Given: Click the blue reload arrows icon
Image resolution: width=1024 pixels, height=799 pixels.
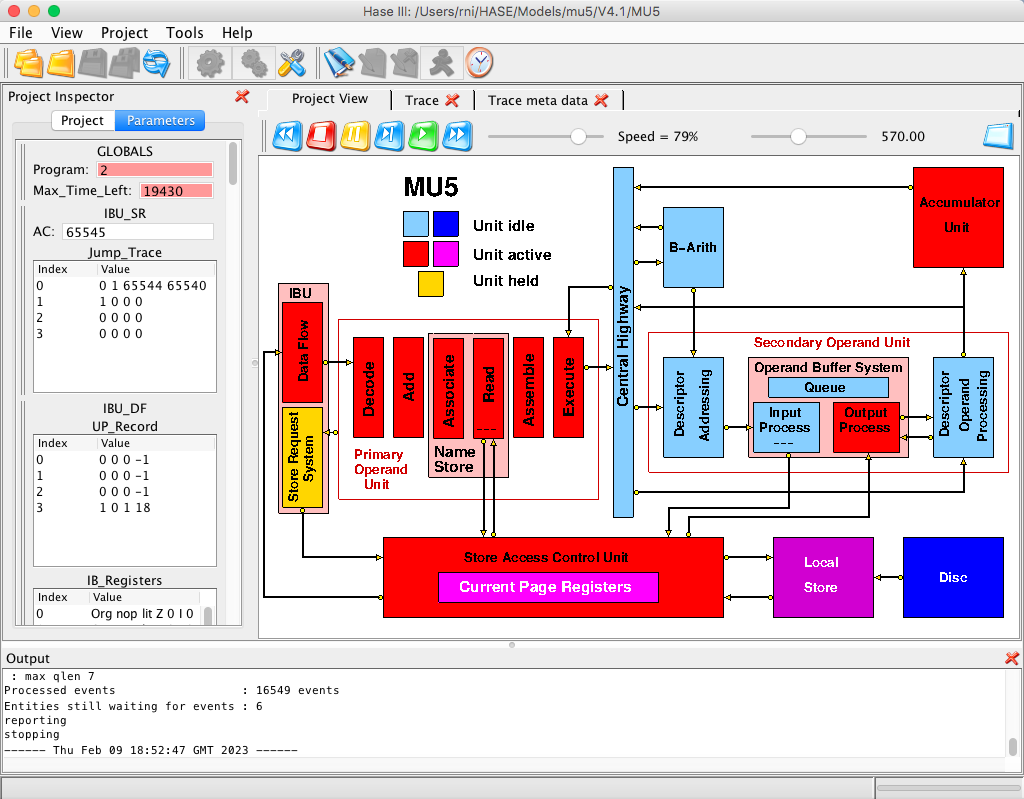Looking at the screenshot, I should 157,63.
